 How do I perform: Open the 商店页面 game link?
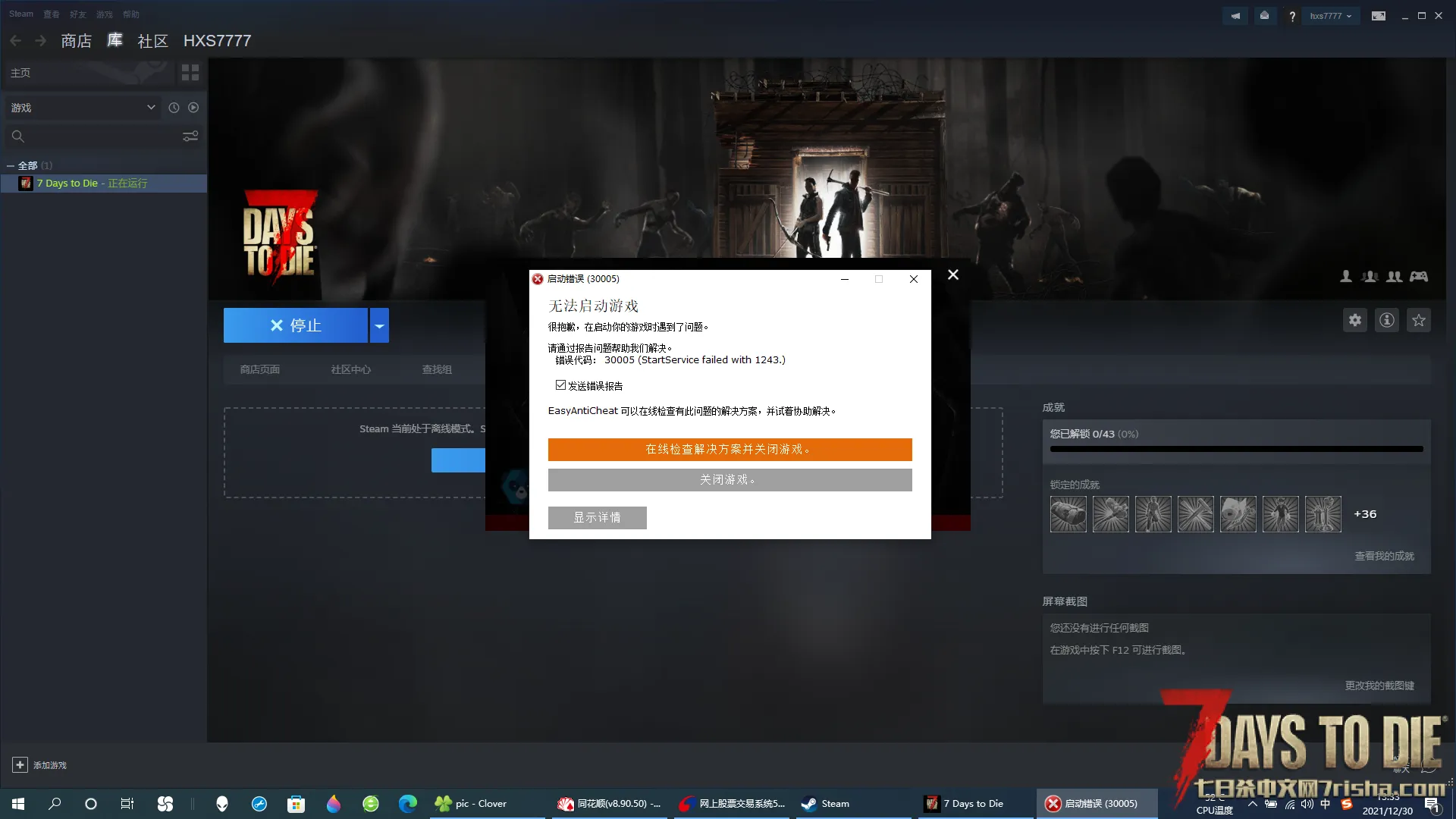point(260,369)
